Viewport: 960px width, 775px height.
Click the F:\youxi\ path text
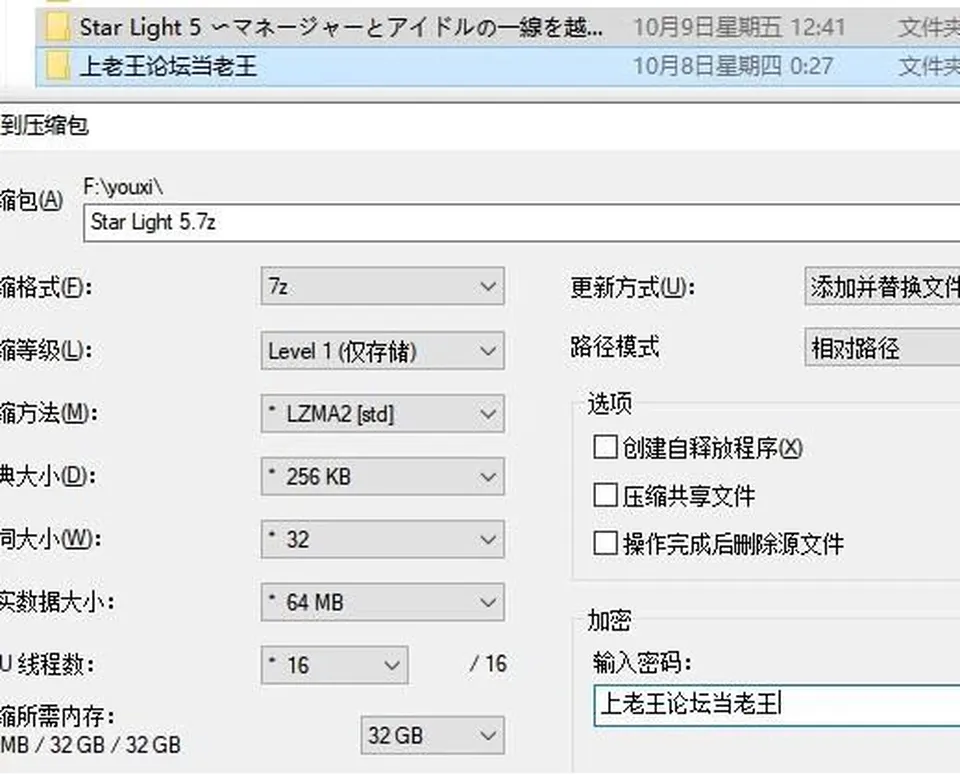pyautogui.click(x=124, y=187)
